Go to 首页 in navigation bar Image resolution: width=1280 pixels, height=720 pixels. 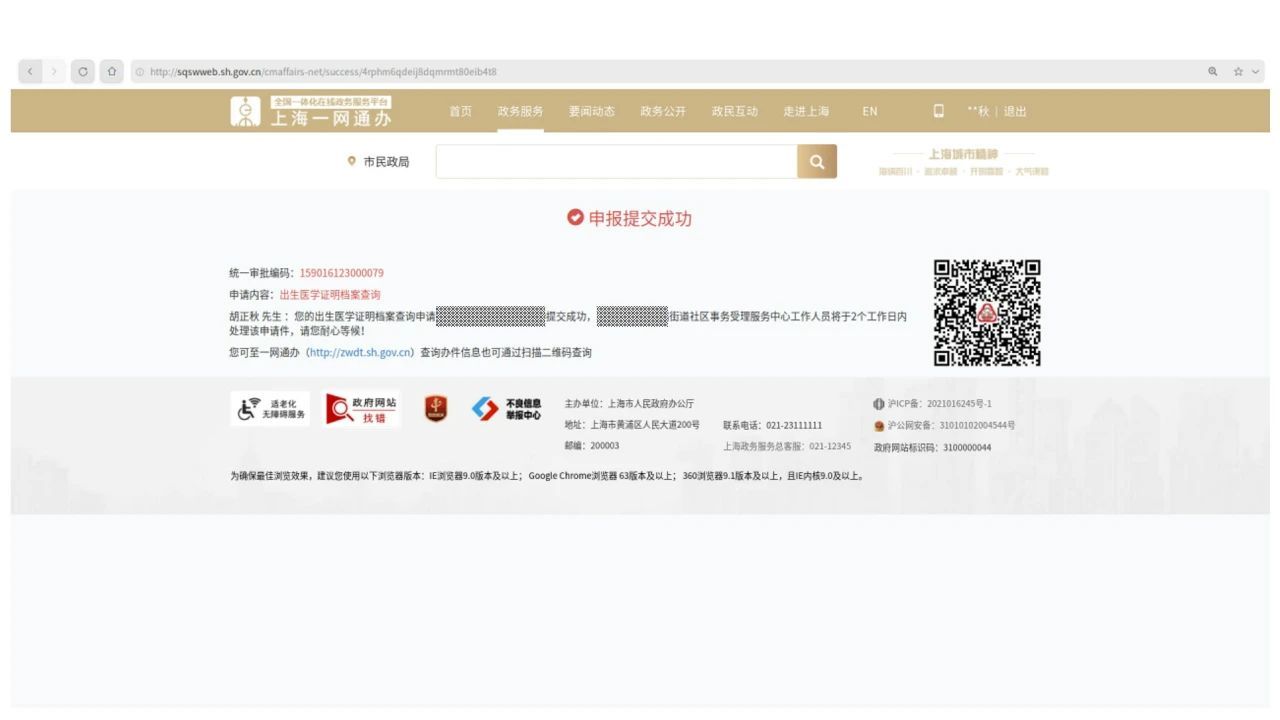click(x=460, y=111)
